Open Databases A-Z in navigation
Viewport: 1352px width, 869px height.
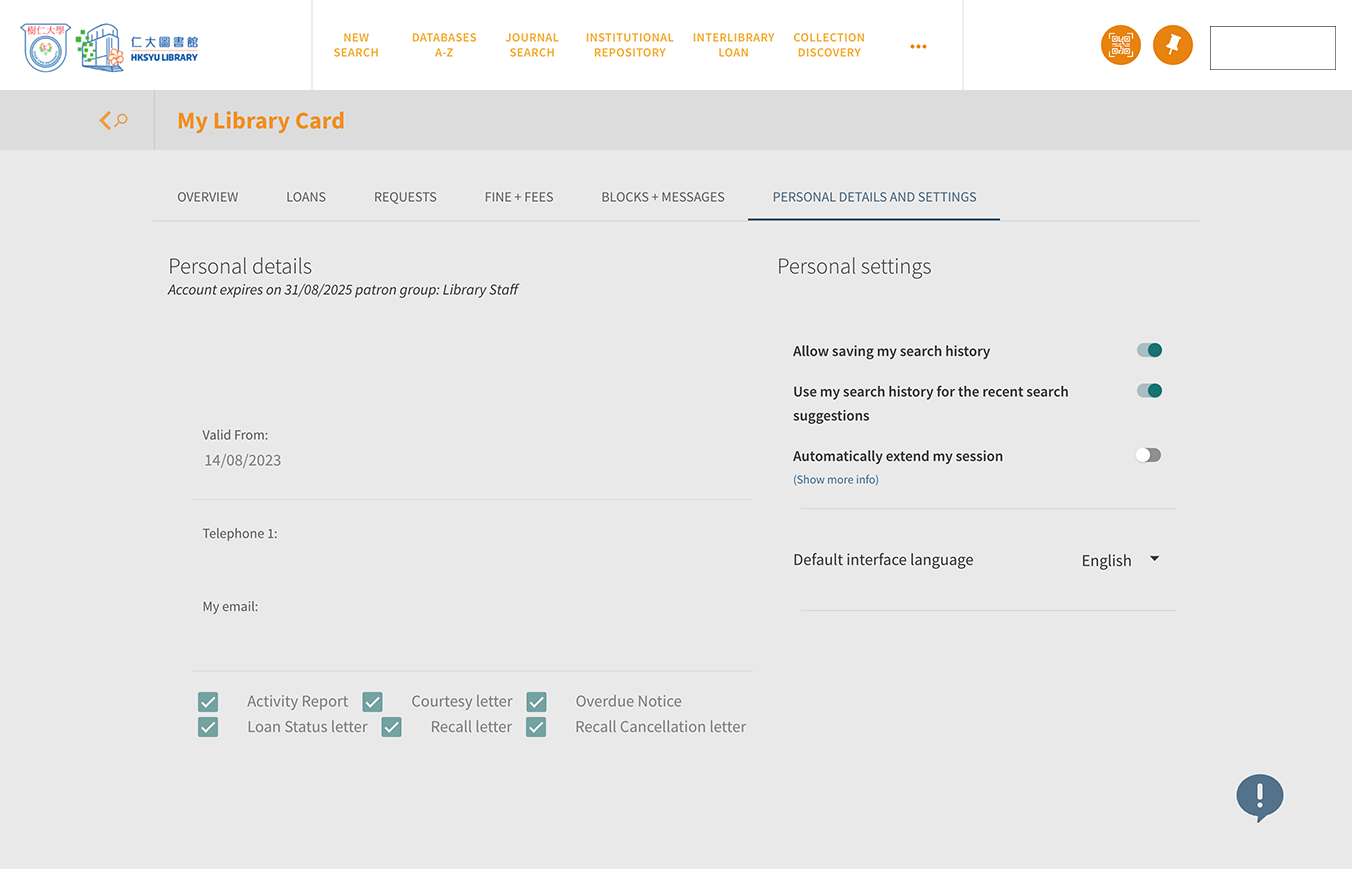pos(444,45)
